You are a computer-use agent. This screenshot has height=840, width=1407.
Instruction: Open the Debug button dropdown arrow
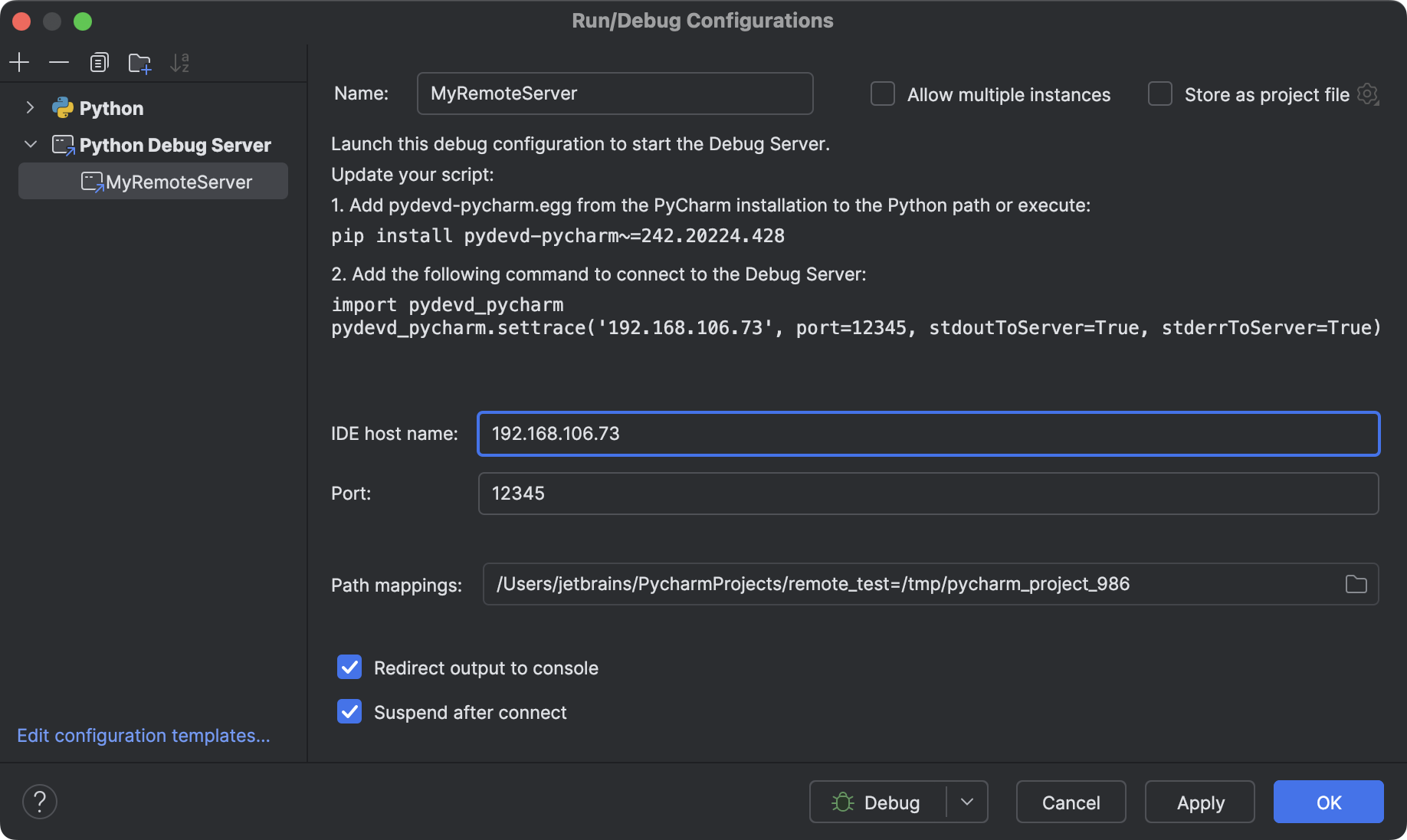(967, 802)
